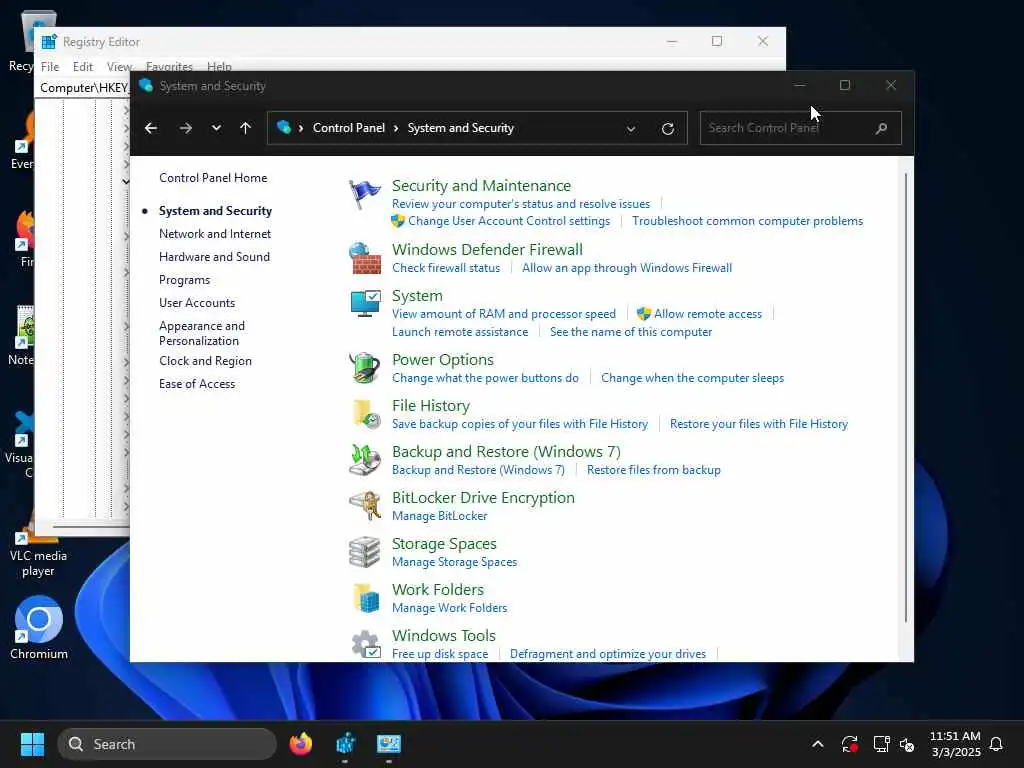Open Network and Internet category

[x=215, y=234]
